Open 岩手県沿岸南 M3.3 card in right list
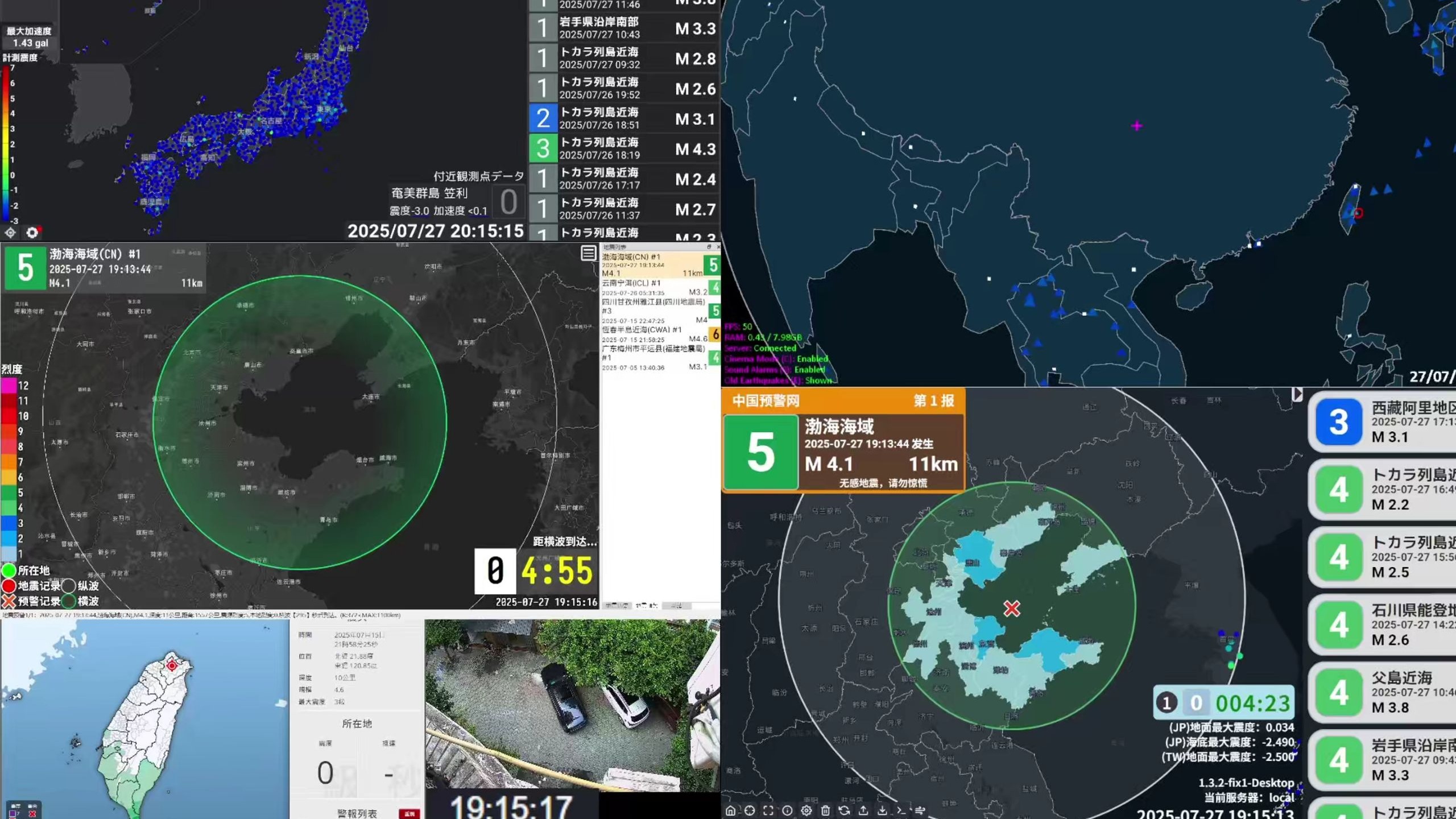This screenshot has width=1456, height=819. tap(1383, 760)
